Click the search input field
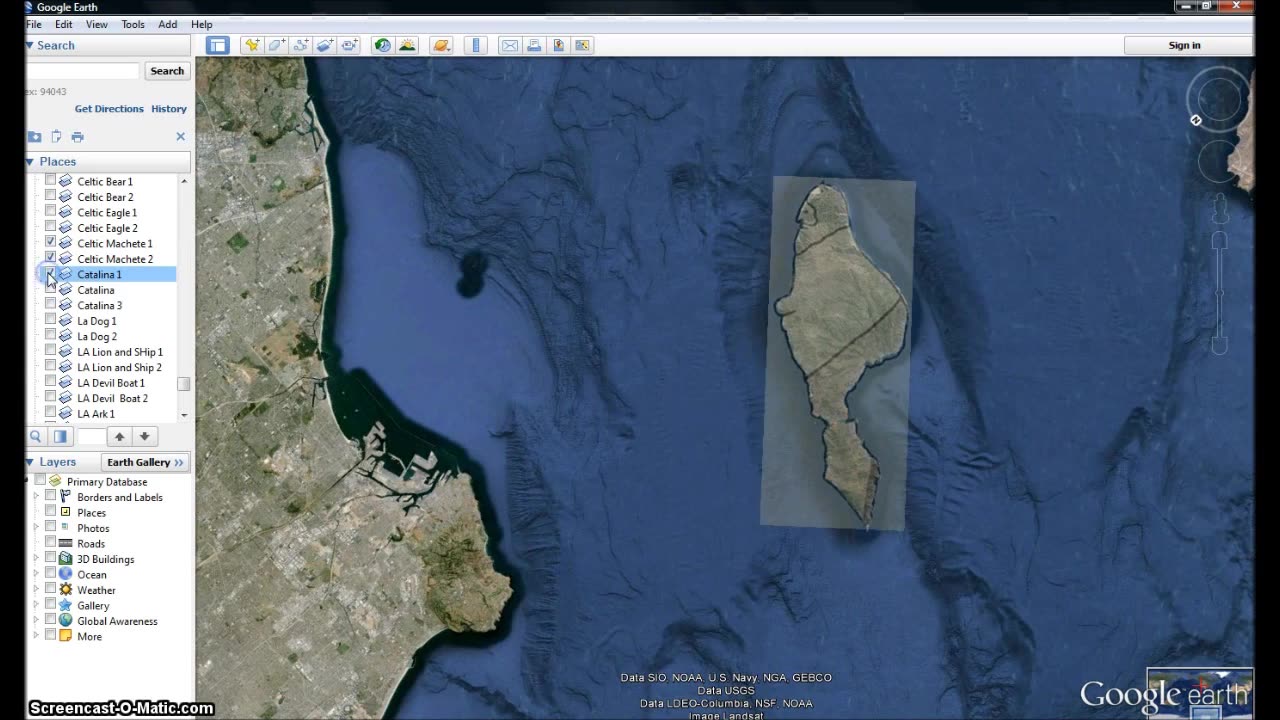The height and width of the screenshot is (720, 1280). (x=83, y=71)
